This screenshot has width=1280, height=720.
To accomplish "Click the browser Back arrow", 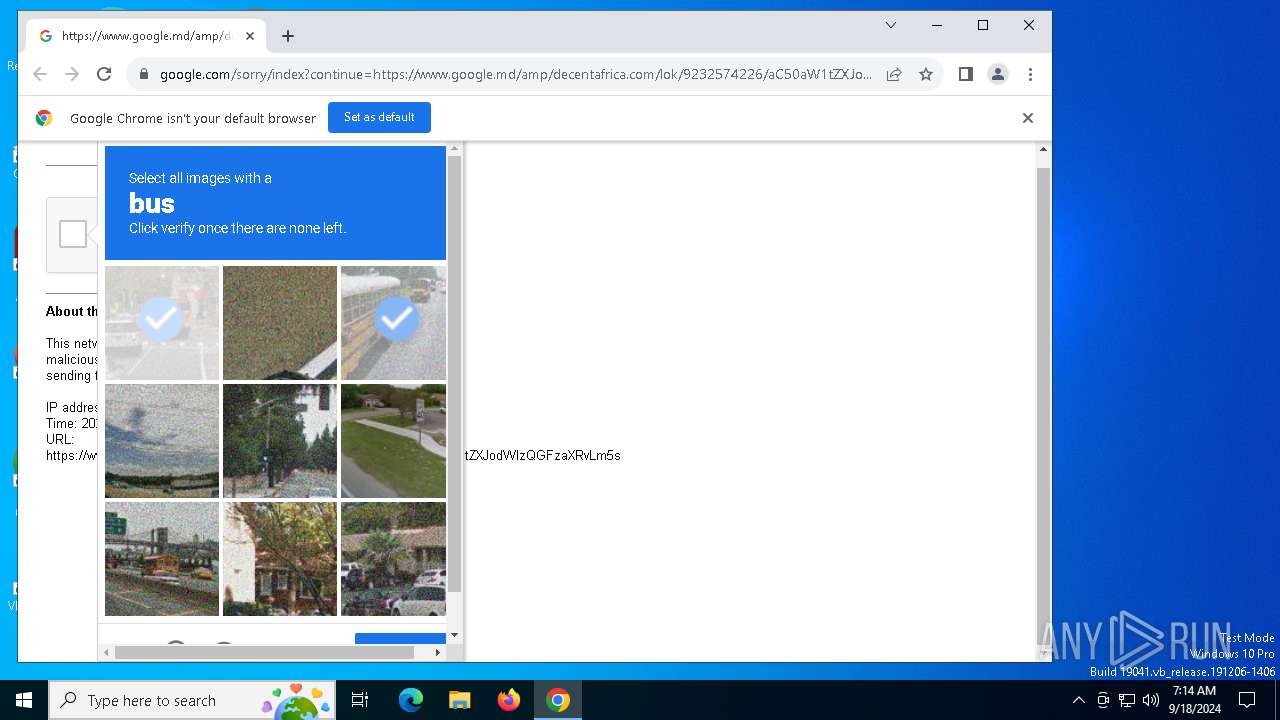I will click(40, 74).
